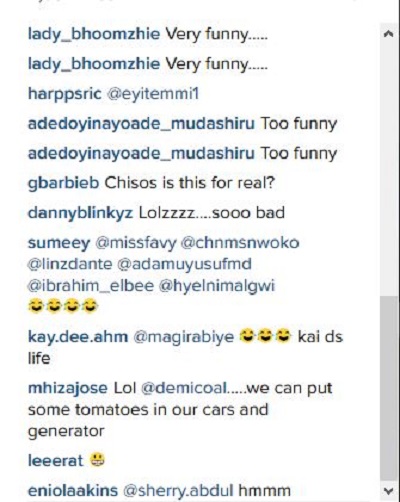
Task: Open the @eyitemmi1 mention
Action: tap(153, 94)
